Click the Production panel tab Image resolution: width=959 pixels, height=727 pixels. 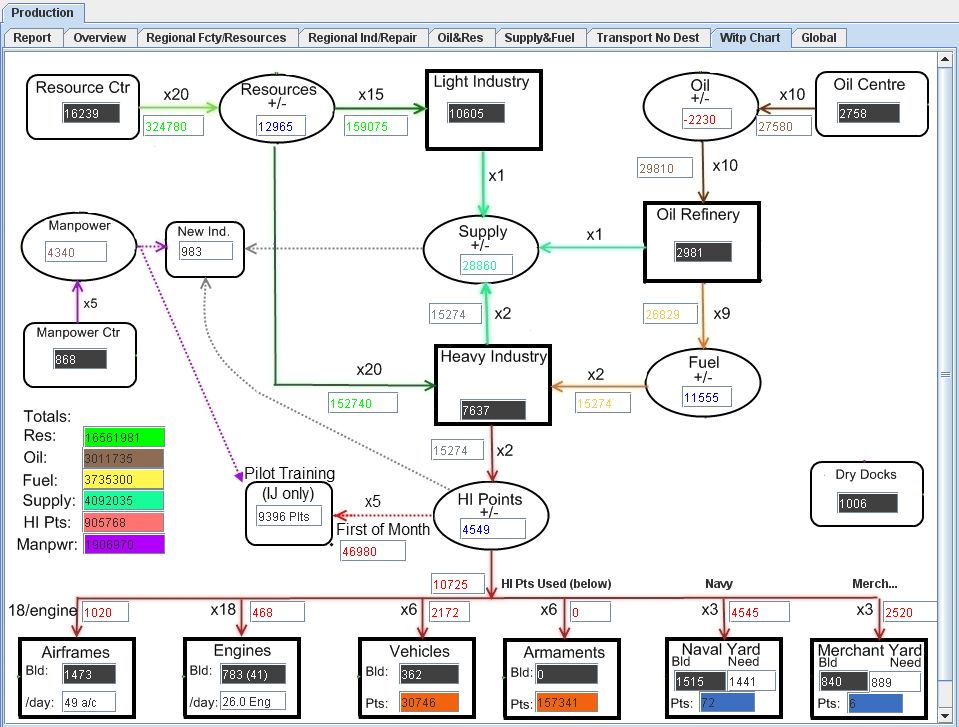42,12
